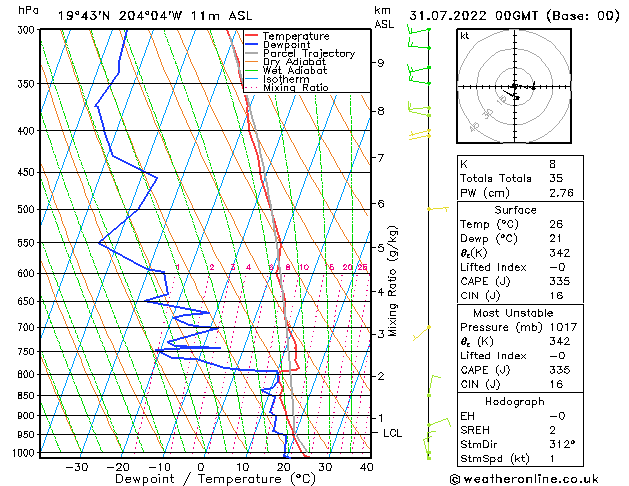The height and width of the screenshot is (486, 629).
Task: Click the red Temperature line sample in legend
Action: pyautogui.click(x=252, y=36)
